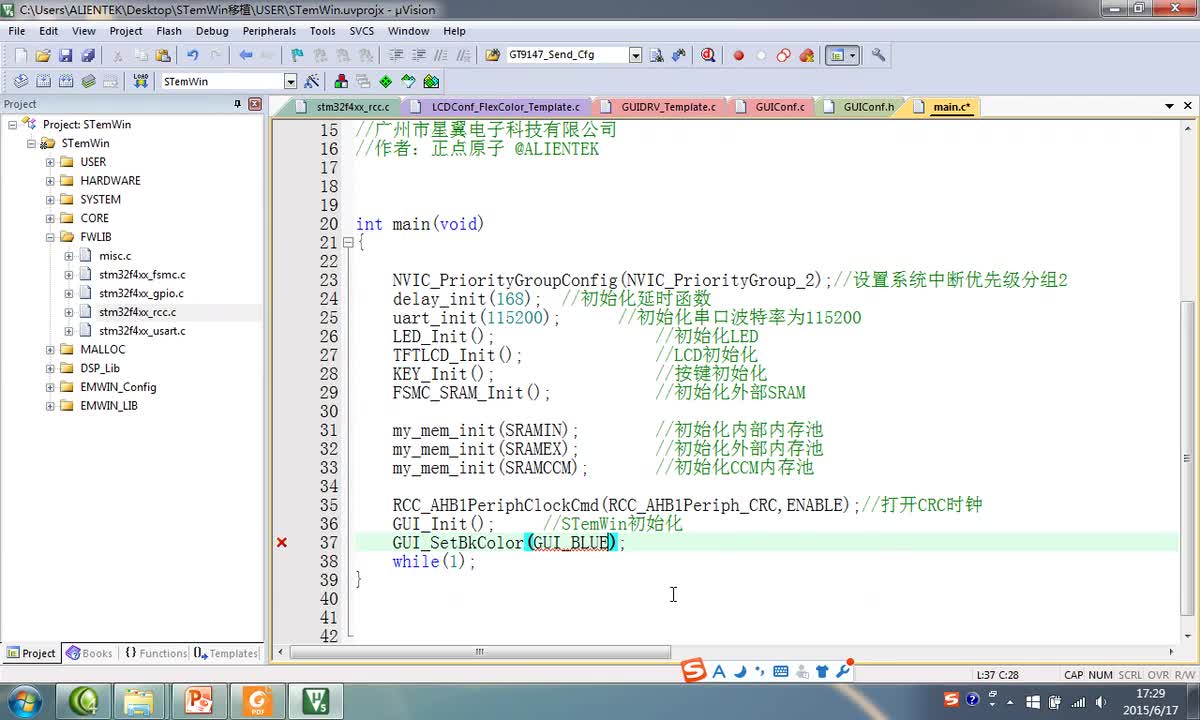Viewport: 1200px width, 720px height.
Task: Insert a bookmark with the flag icon
Action: pyautogui.click(x=297, y=55)
